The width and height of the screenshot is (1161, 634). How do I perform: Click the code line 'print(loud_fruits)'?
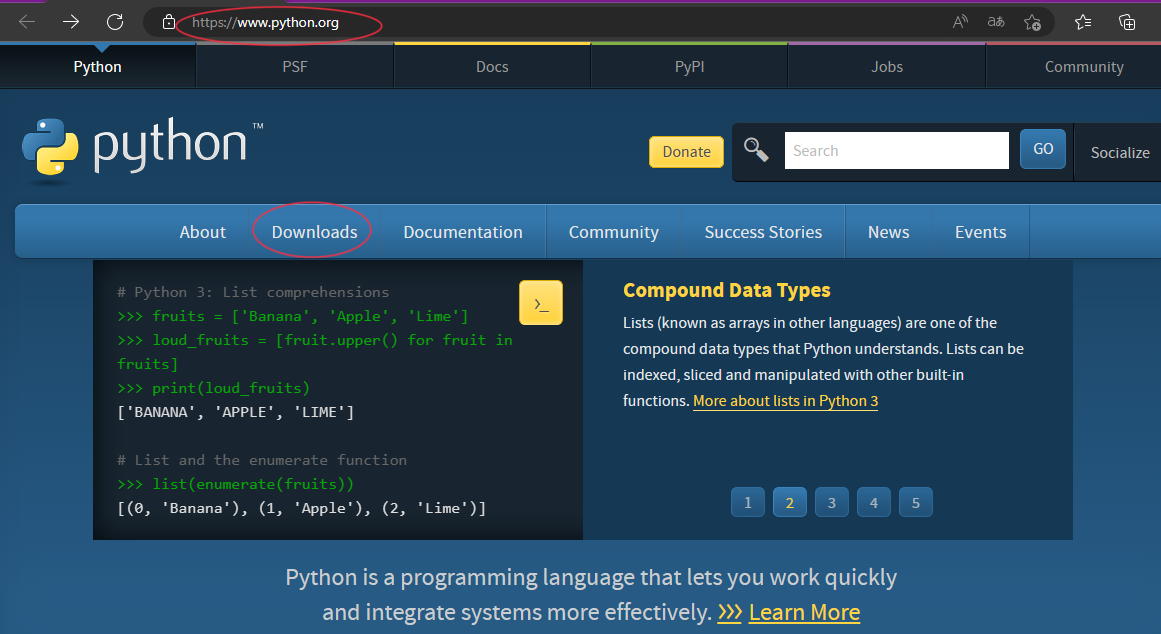(x=213, y=388)
